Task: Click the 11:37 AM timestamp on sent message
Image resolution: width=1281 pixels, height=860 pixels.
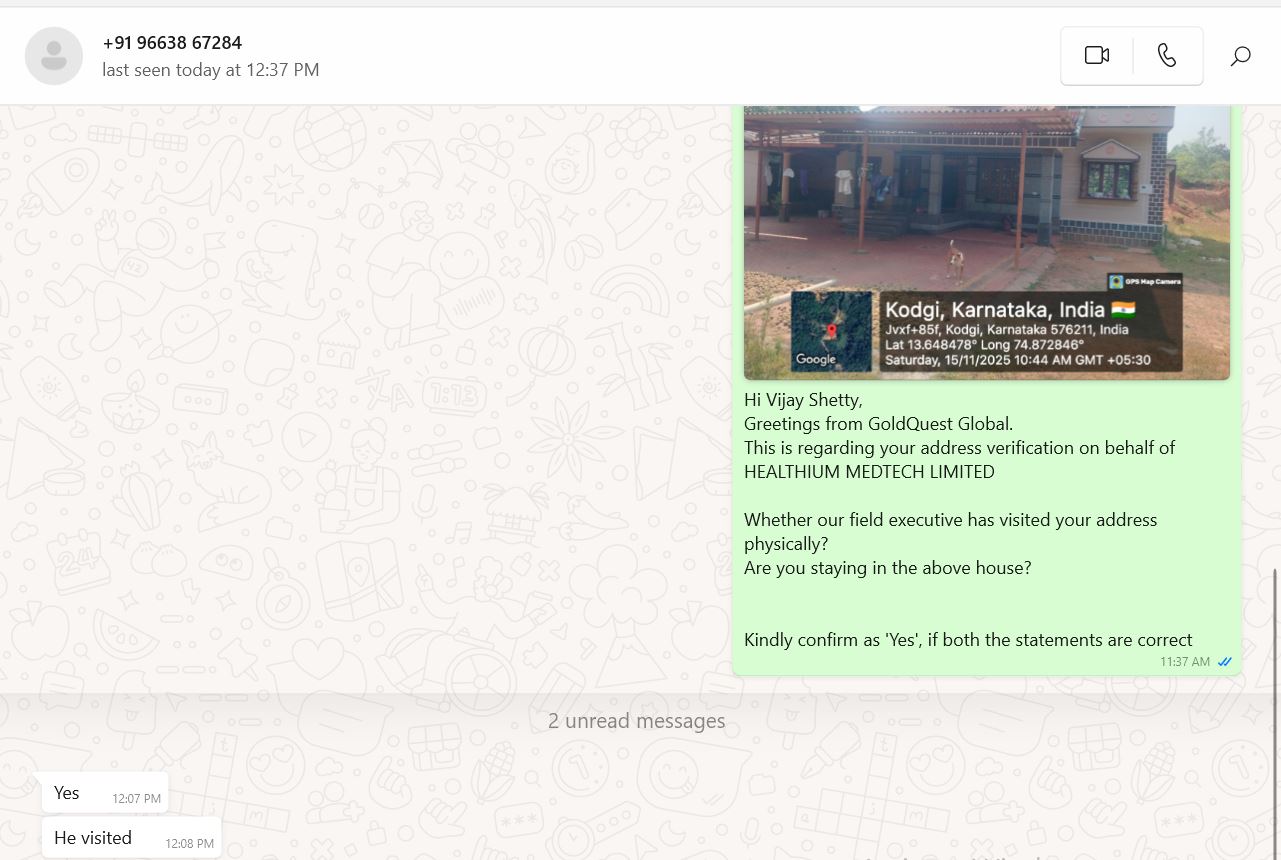Action: (1185, 662)
